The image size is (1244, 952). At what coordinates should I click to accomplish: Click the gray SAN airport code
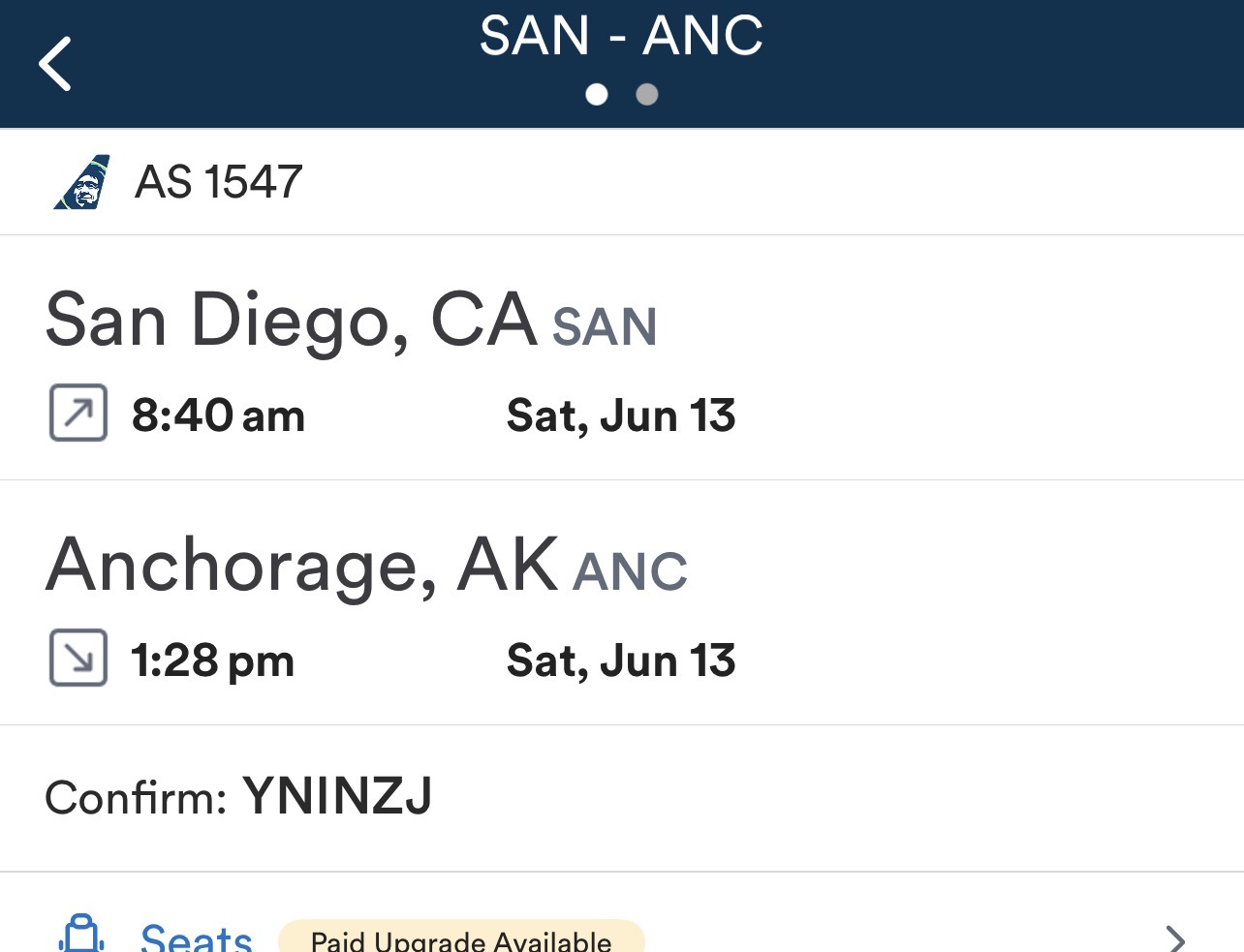point(605,326)
